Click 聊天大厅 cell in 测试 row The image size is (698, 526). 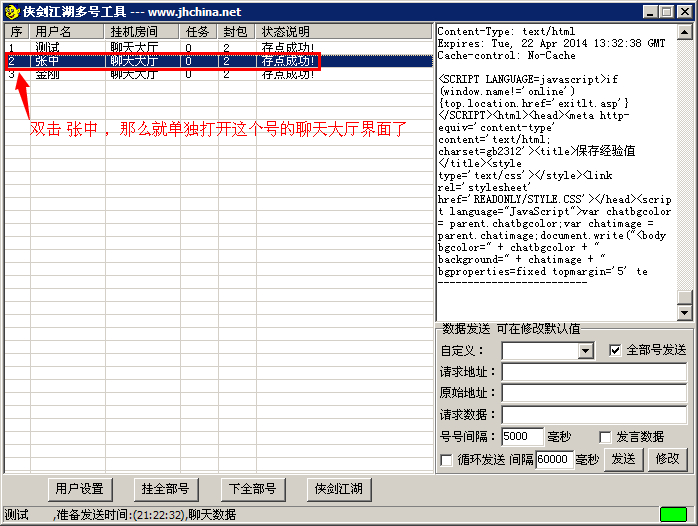coord(134,48)
